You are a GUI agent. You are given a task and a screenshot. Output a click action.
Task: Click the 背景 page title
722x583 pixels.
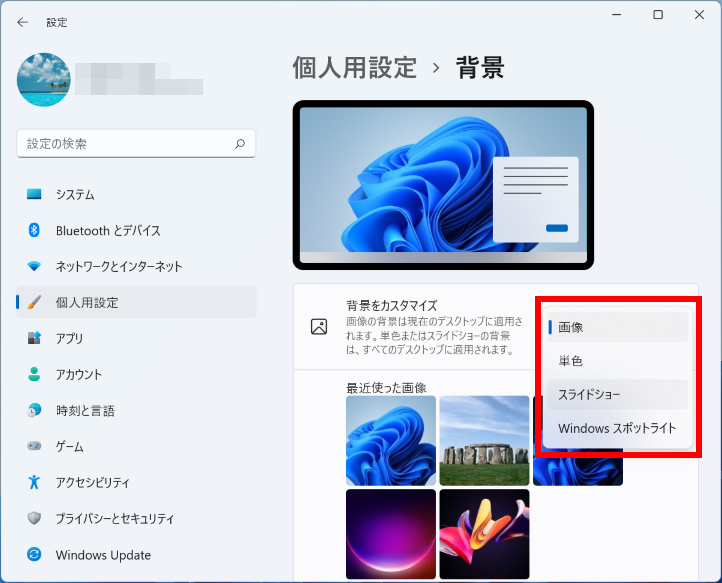(x=480, y=68)
